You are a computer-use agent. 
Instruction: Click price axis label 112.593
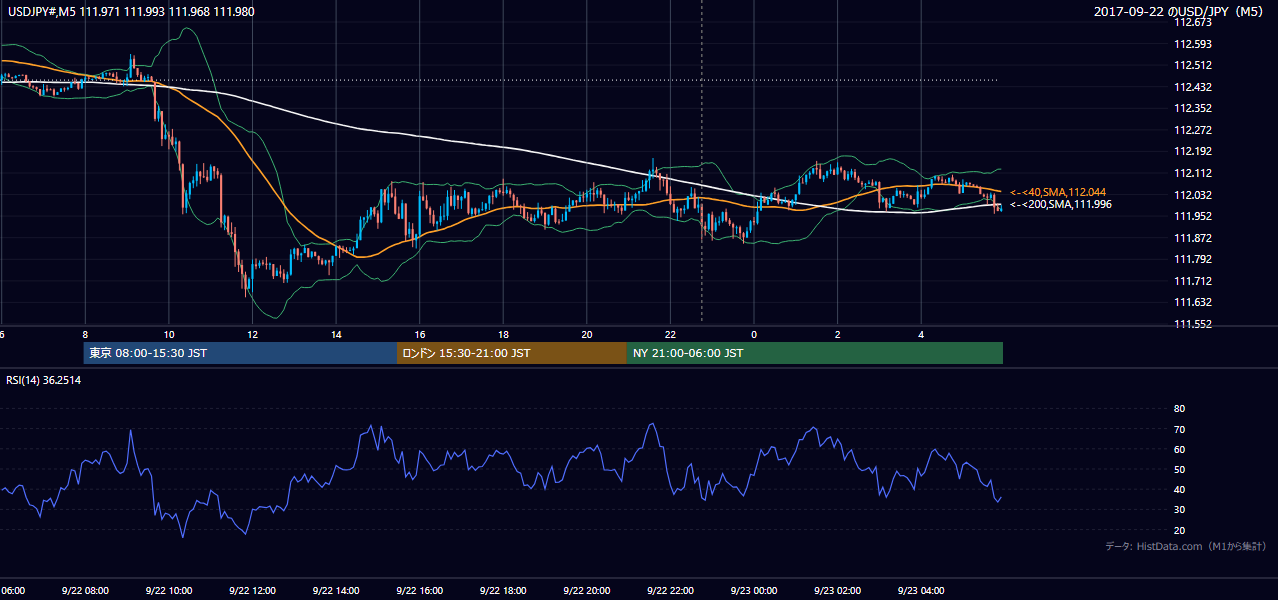coord(1193,44)
